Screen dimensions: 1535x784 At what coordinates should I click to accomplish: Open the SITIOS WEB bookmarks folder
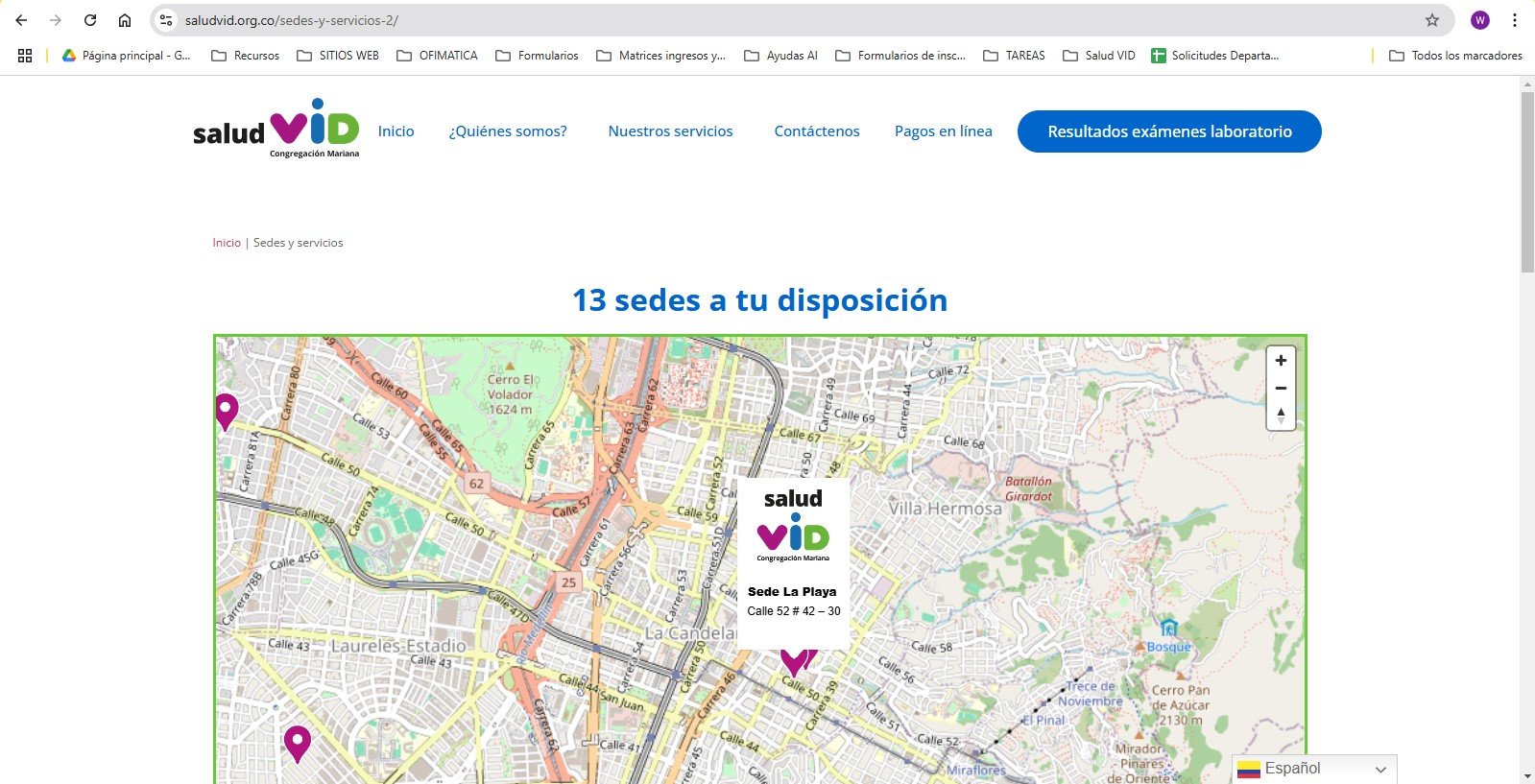338,56
